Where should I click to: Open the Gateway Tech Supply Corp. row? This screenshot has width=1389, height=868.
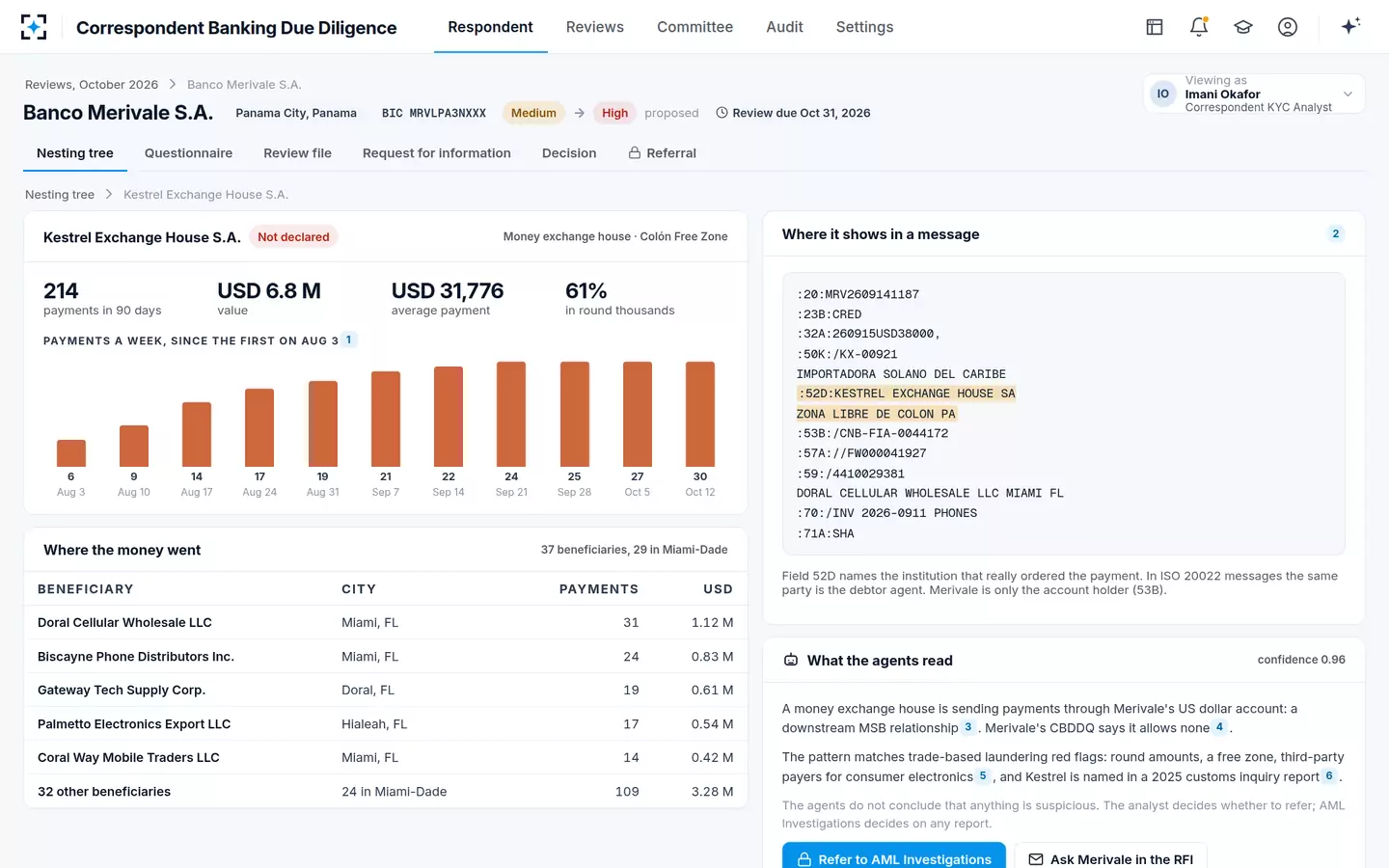386,691
